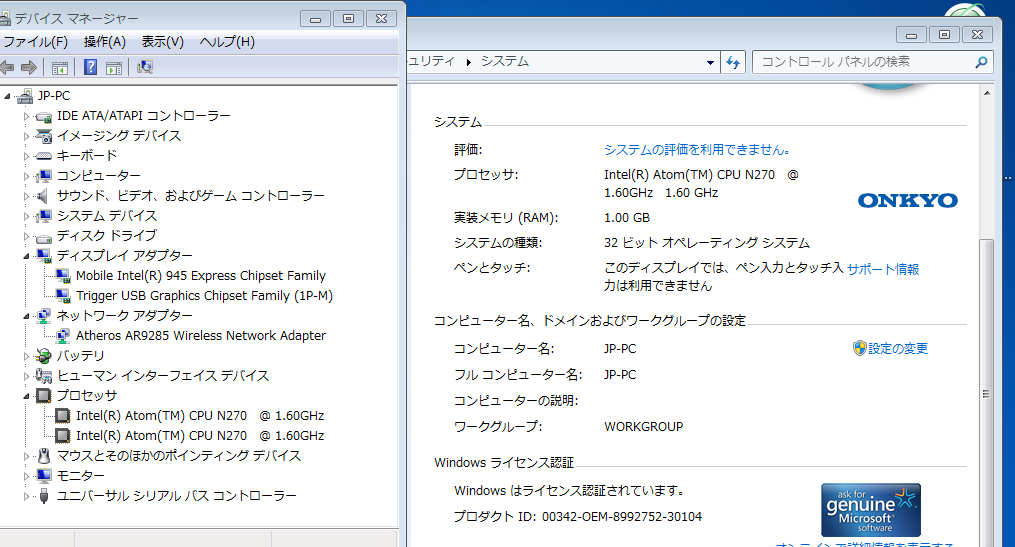Screen dimensions: 1015x547
Task: Select ユニバーサル シリアル バス コントローラー row
Action: click(176, 496)
